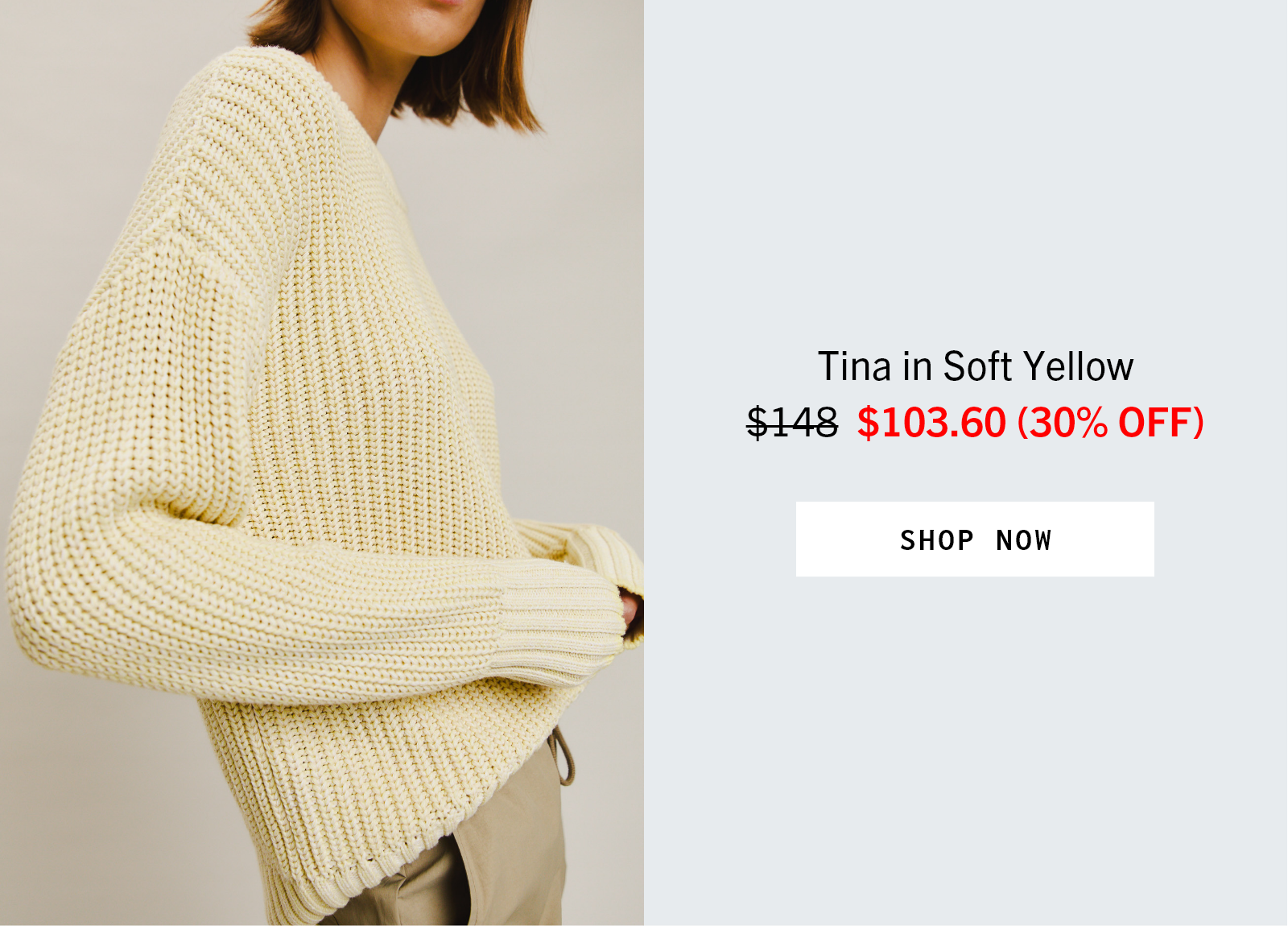Click the drawstring on the khaki pants

[564, 757]
